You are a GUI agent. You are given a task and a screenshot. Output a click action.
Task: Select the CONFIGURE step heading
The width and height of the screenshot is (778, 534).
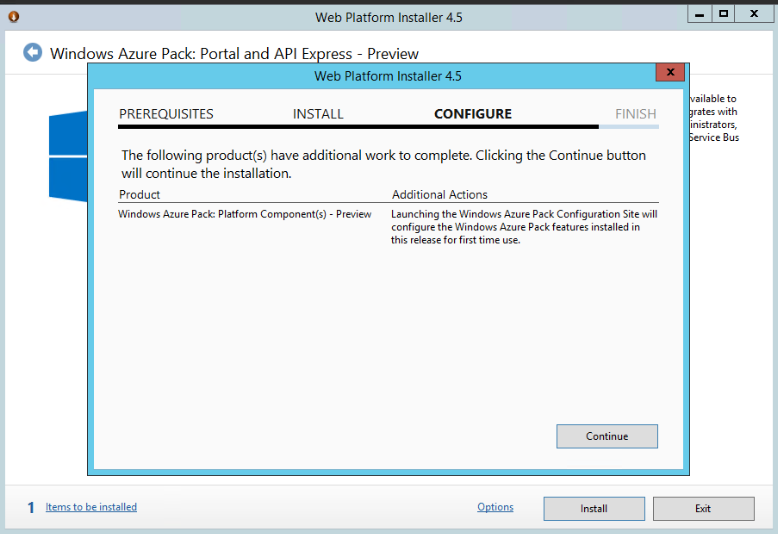point(472,114)
